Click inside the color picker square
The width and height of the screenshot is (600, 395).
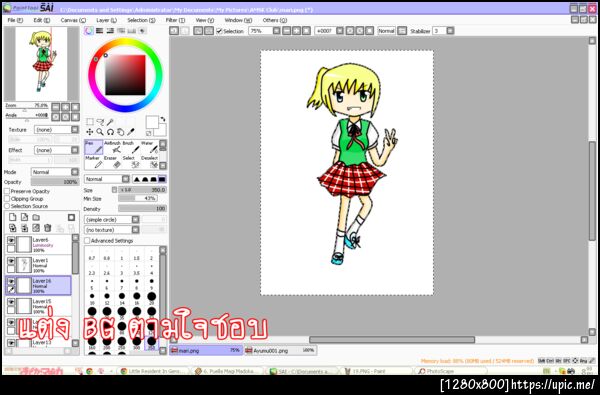tap(125, 75)
